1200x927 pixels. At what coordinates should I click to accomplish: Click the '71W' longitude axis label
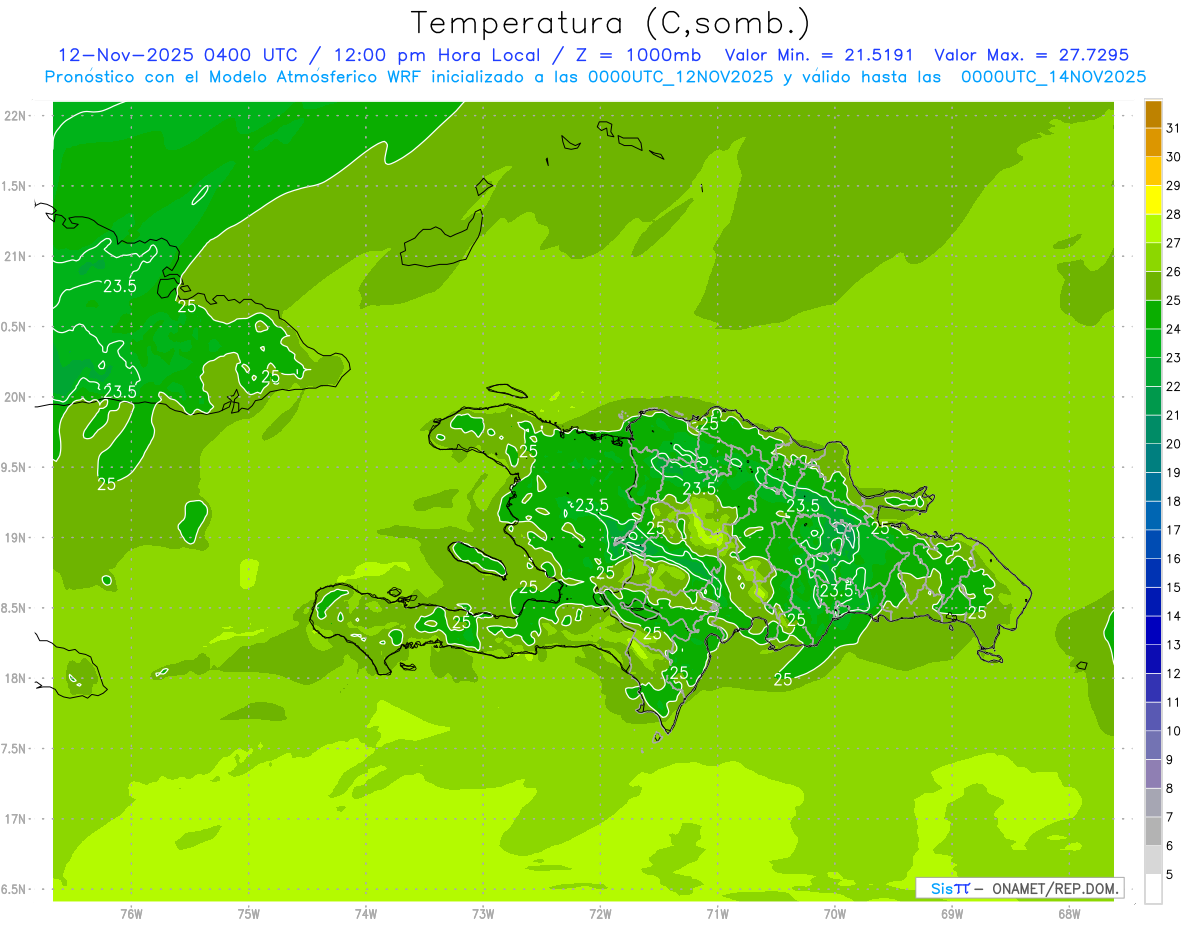tap(717, 913)
